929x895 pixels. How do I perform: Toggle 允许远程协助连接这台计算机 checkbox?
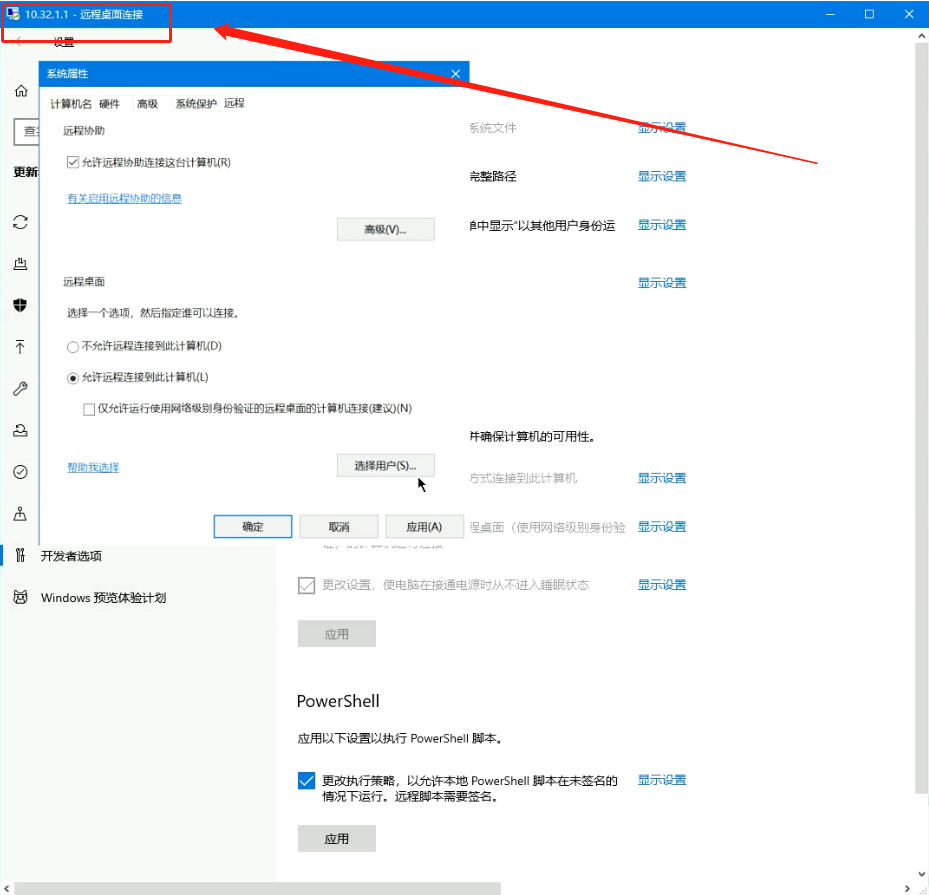[73, 162]
